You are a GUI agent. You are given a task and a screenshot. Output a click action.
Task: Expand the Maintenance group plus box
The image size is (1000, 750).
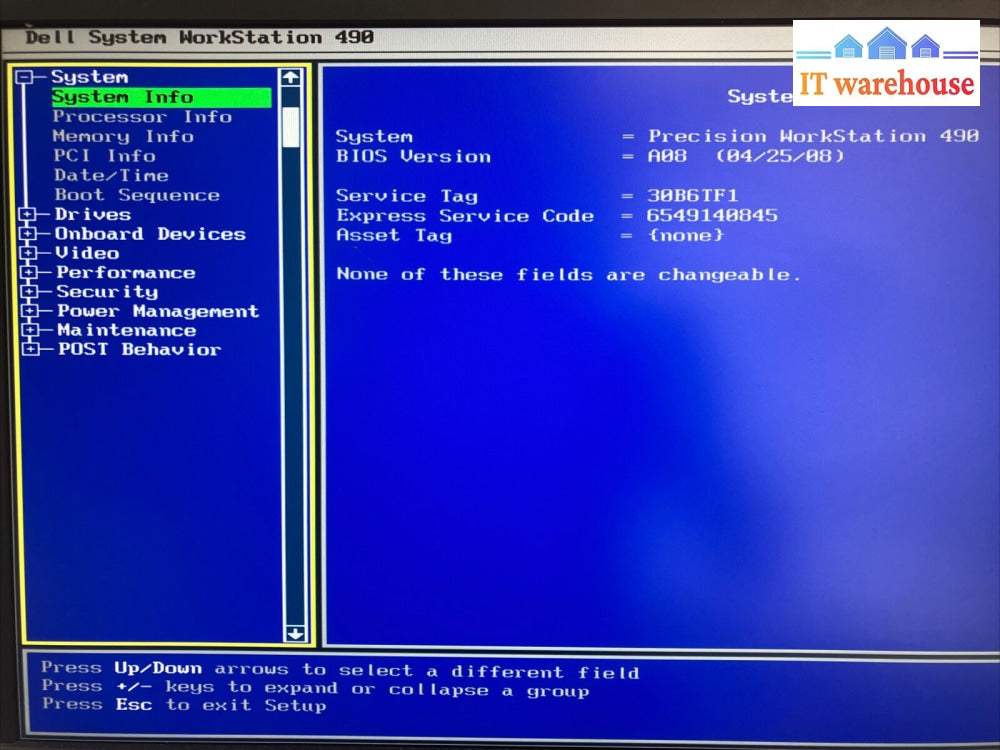point(31,331)
